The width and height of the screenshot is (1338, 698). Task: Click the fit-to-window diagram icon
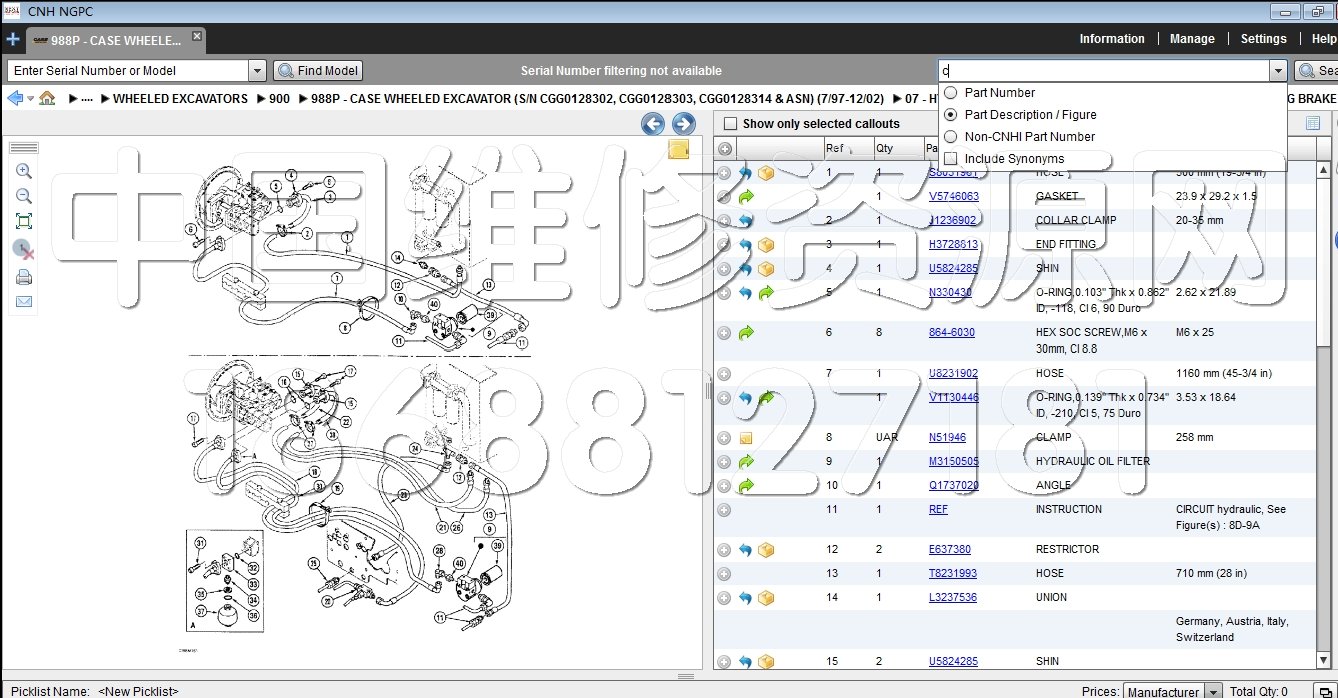[24, 222]
